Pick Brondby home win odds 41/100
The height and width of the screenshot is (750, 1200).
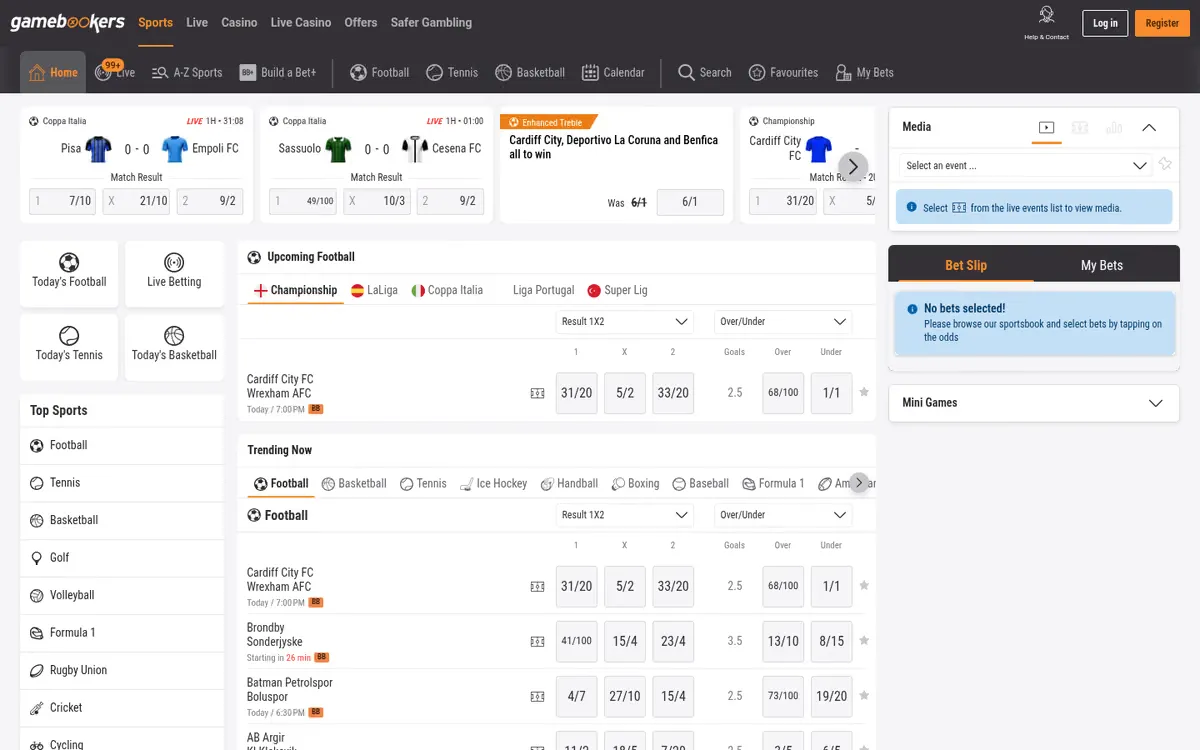pos(577,641)
